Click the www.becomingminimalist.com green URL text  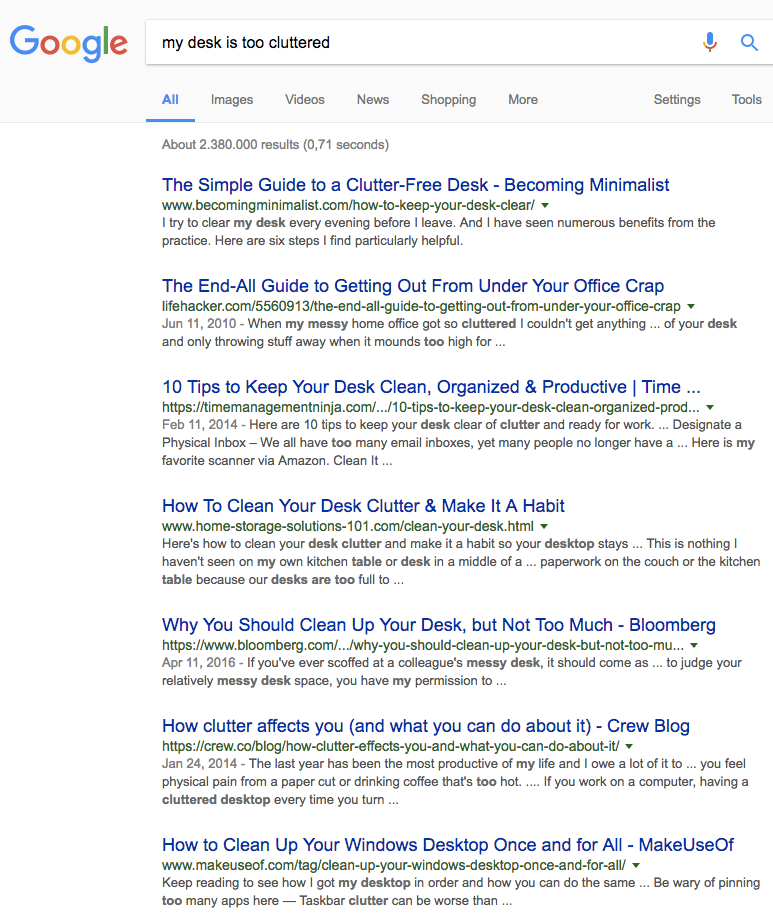(x=348, y=205)
